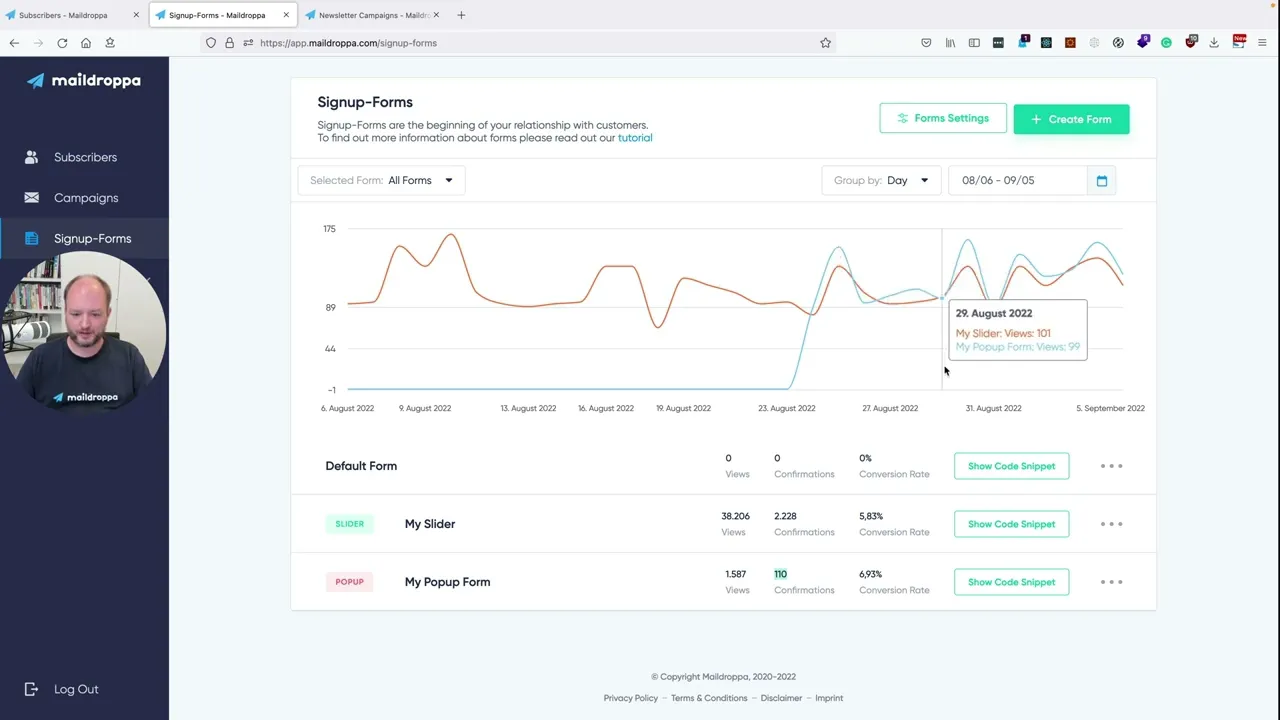
Task: Open three-dot menu for Default Form
Action: tap(1111, 466)
